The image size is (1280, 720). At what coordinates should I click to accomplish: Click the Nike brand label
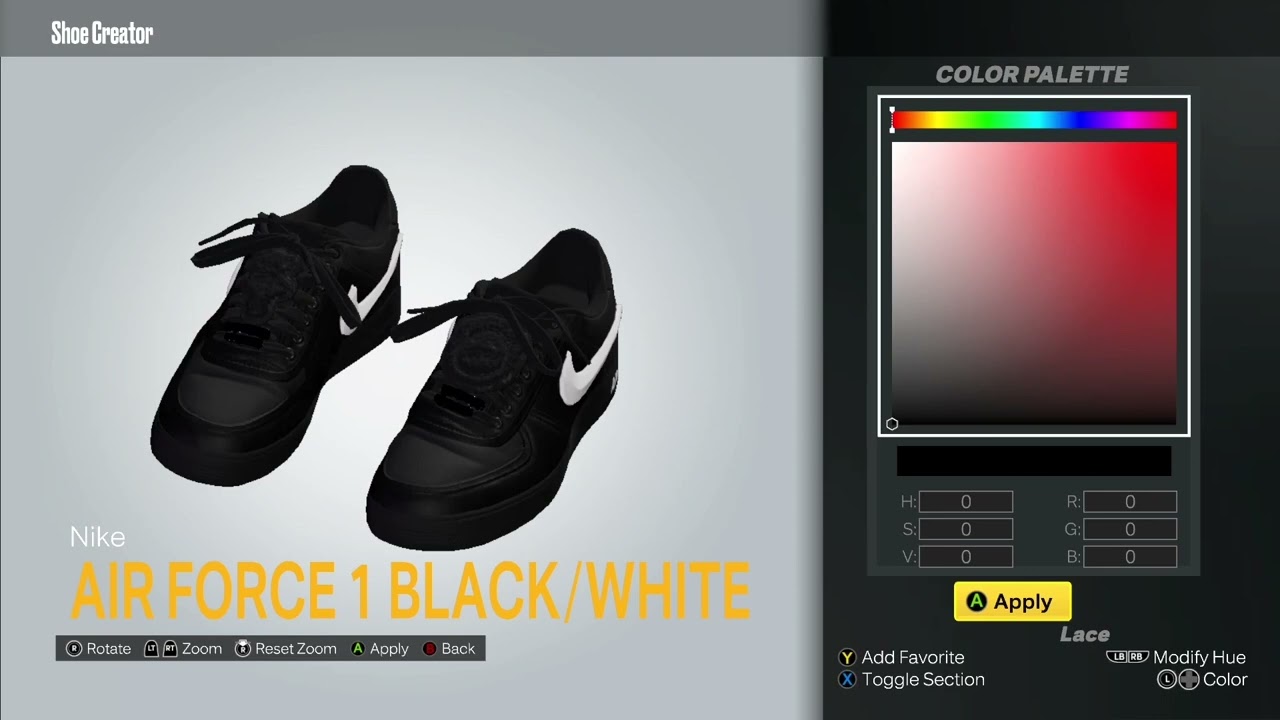point(97,537)
